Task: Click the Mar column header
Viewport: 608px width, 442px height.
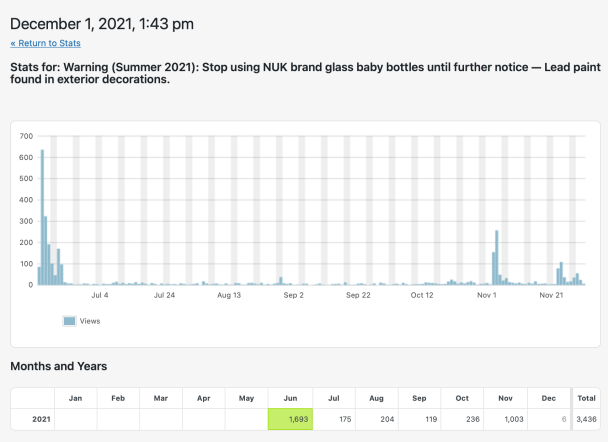Action: click(161, 398)
